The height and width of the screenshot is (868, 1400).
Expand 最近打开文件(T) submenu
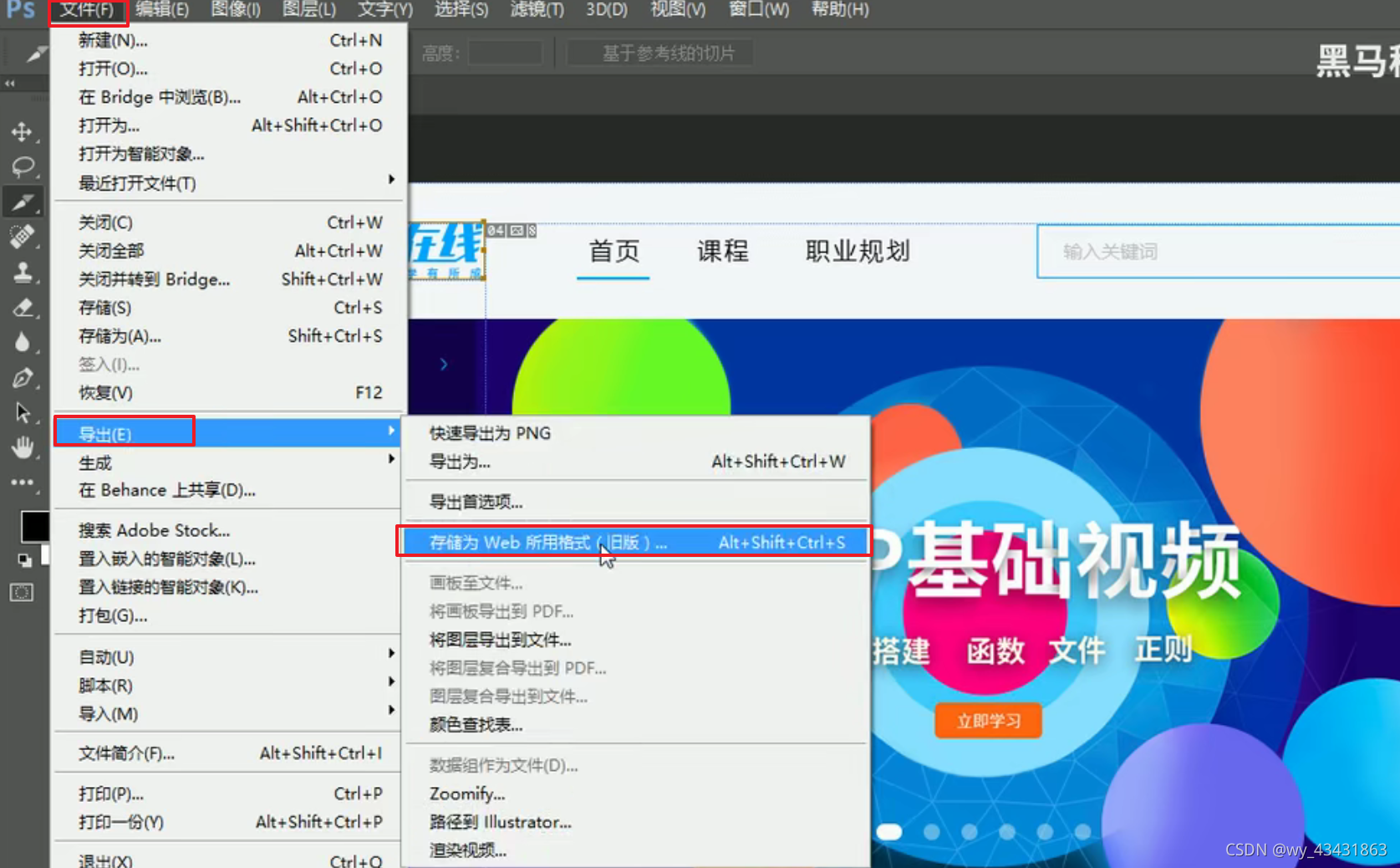point(227,182)
